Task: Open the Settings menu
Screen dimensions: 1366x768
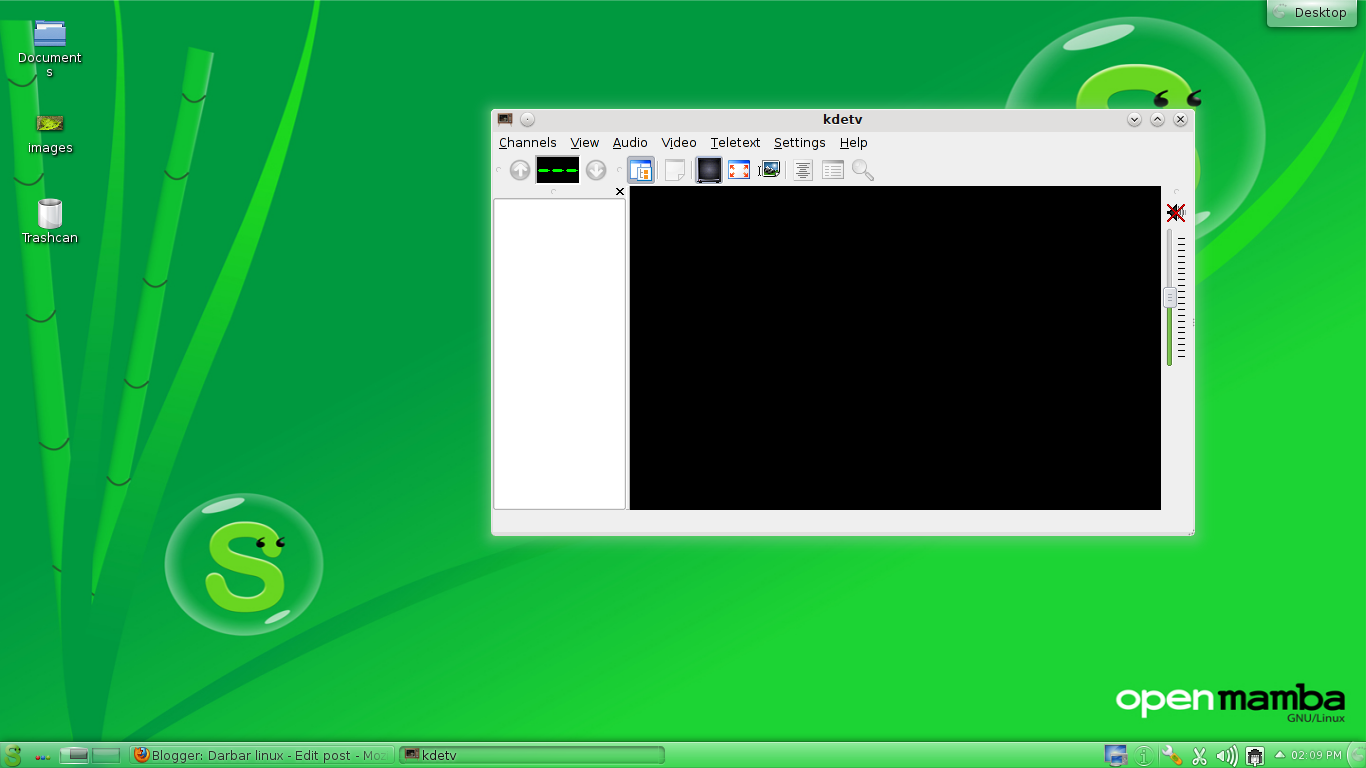Action: 799,143
